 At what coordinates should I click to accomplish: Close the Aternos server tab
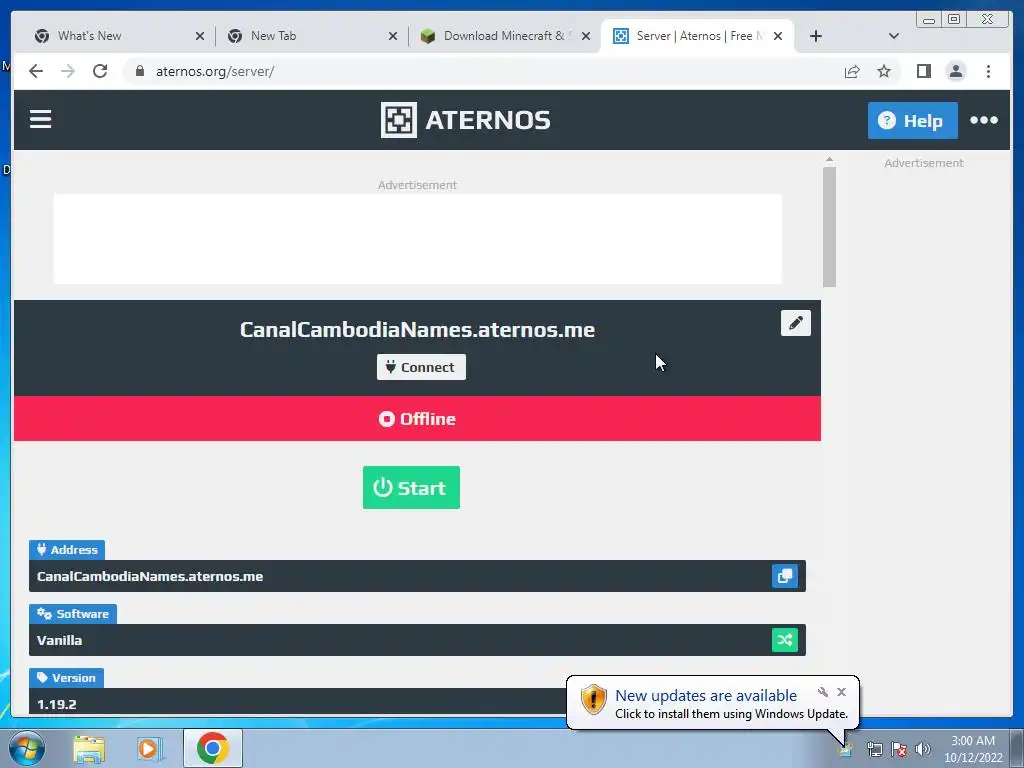click(778, 37)
